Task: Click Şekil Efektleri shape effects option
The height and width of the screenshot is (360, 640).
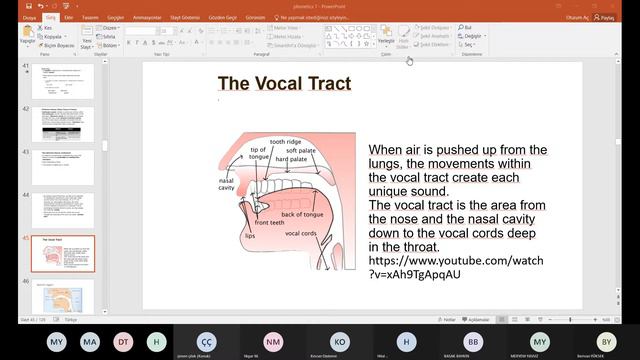Action: point(432,44)
